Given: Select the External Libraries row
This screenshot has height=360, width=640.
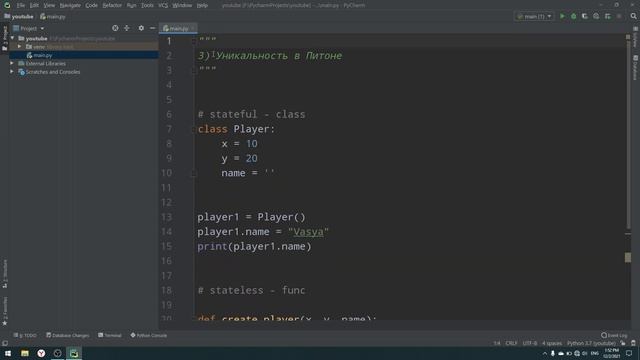Looking at the screenshot, I should click(x=84, y=63).
